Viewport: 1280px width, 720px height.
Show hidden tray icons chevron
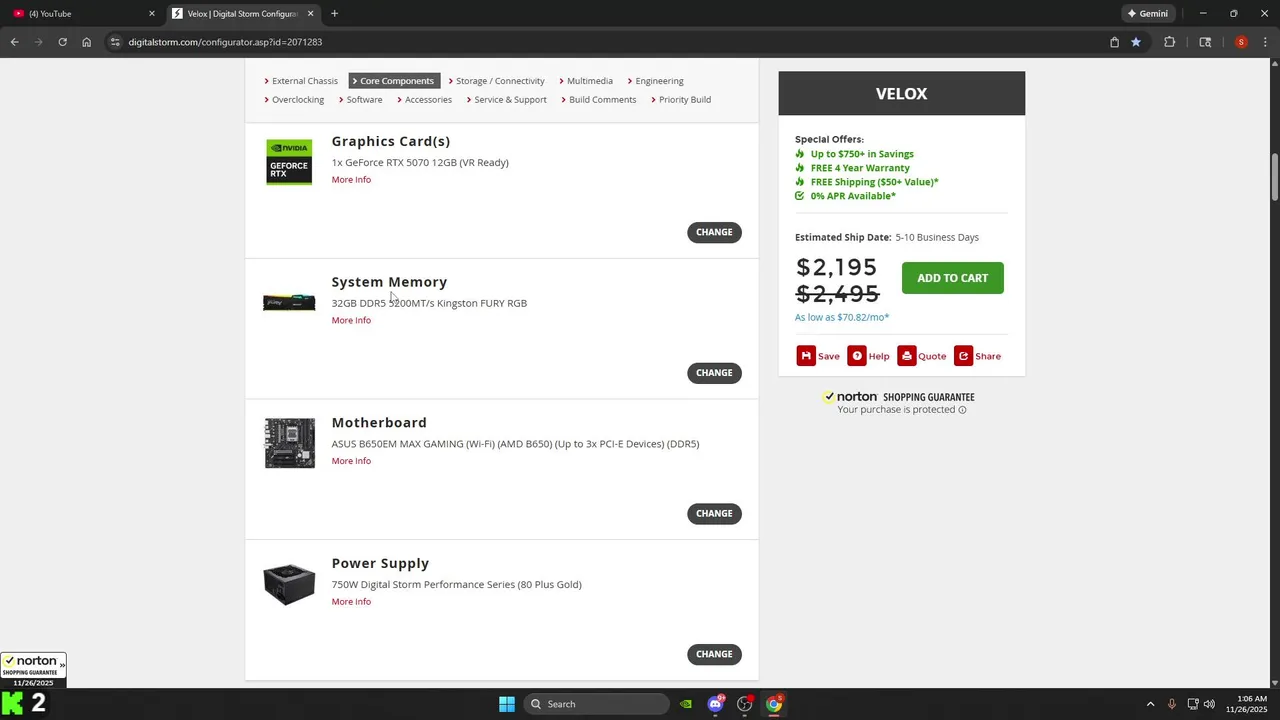pyautogui.click(x=1150, y=704)
